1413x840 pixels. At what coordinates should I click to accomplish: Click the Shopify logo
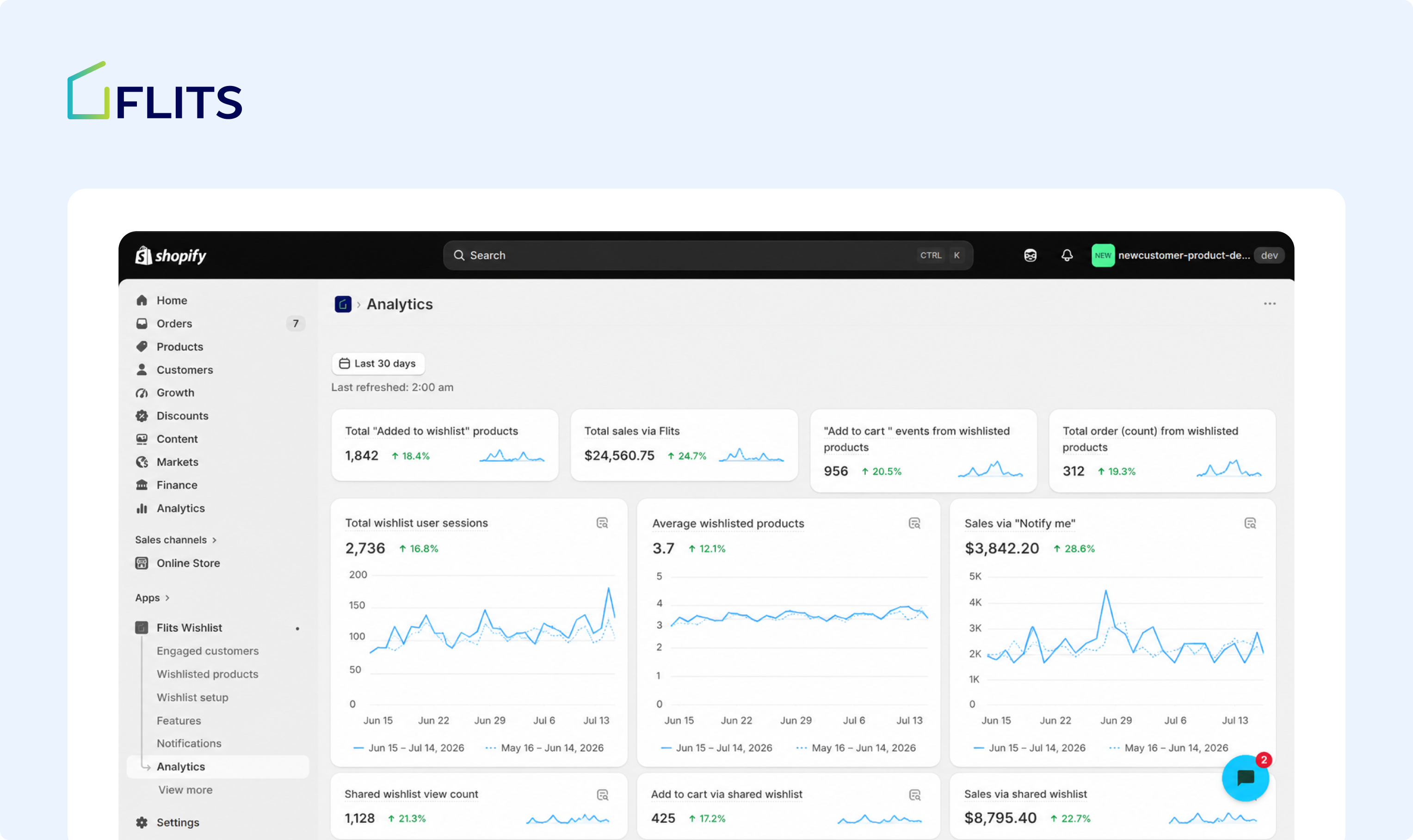pyautogui.click(x=171, y=255)
